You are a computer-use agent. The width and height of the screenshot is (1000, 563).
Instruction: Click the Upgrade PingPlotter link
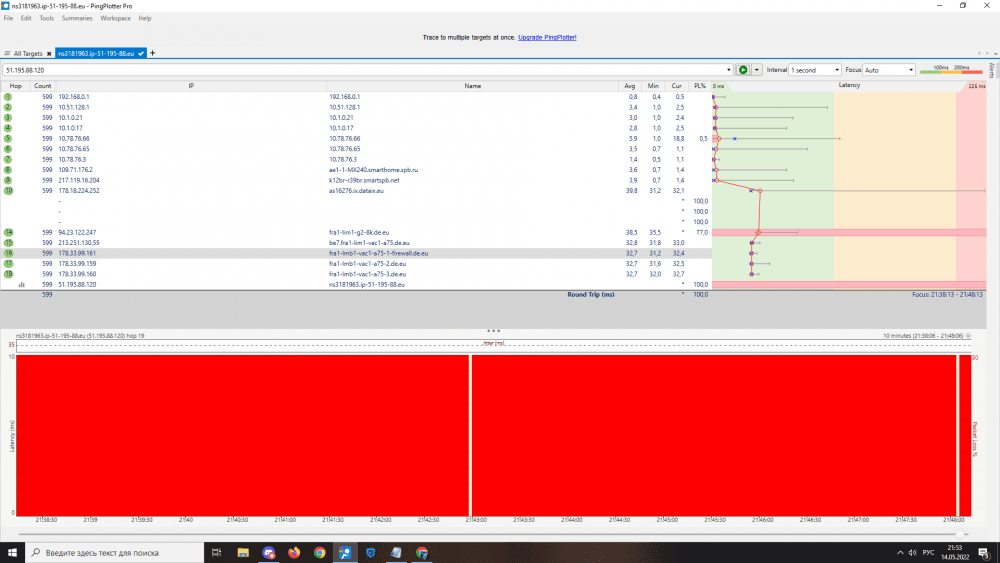pyautogui.click(x=547, y=37)
